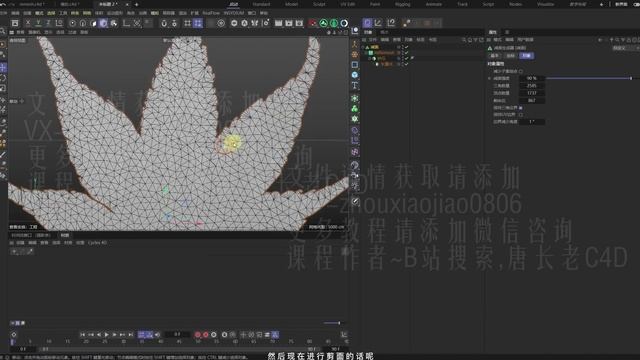The height and width of the screenshot is (360, 640).
Task: Click the green circular plugin icon
Action: tap(324, 23)
